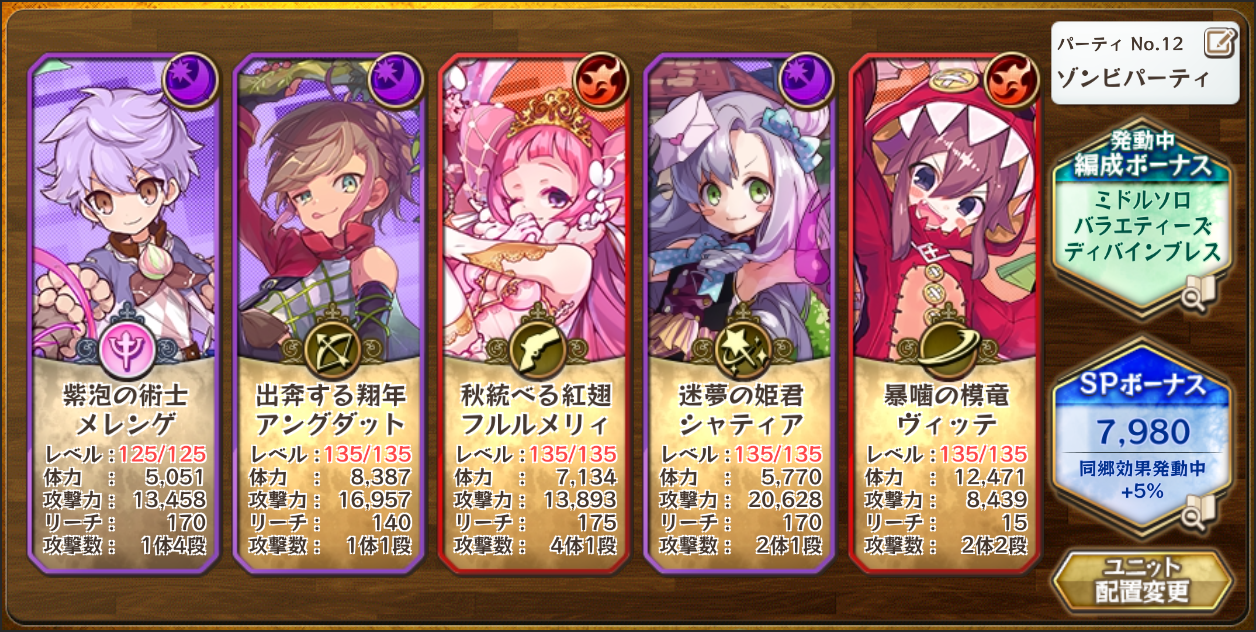Click メレンゲ's pink mage class icon
1256x632 pixels.
click(x=127, y=350)
